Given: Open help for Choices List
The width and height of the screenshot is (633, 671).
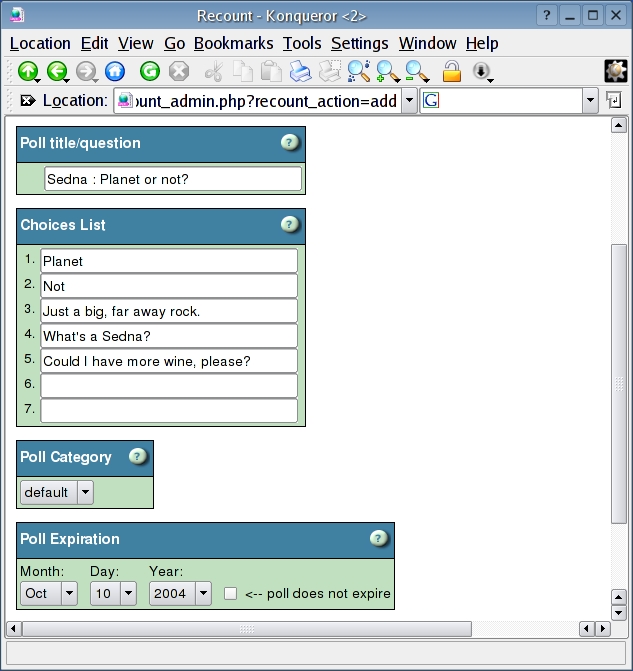Looking at the screenshot, I should (289, 225).
